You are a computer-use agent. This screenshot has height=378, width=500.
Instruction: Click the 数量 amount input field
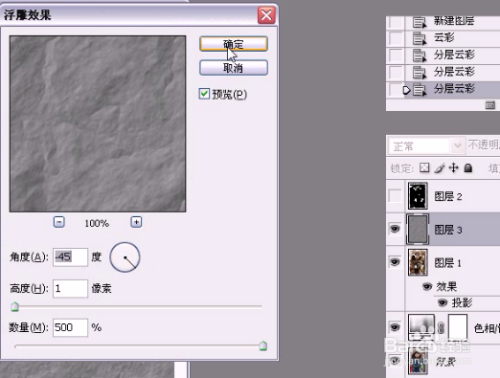(70, 327)
